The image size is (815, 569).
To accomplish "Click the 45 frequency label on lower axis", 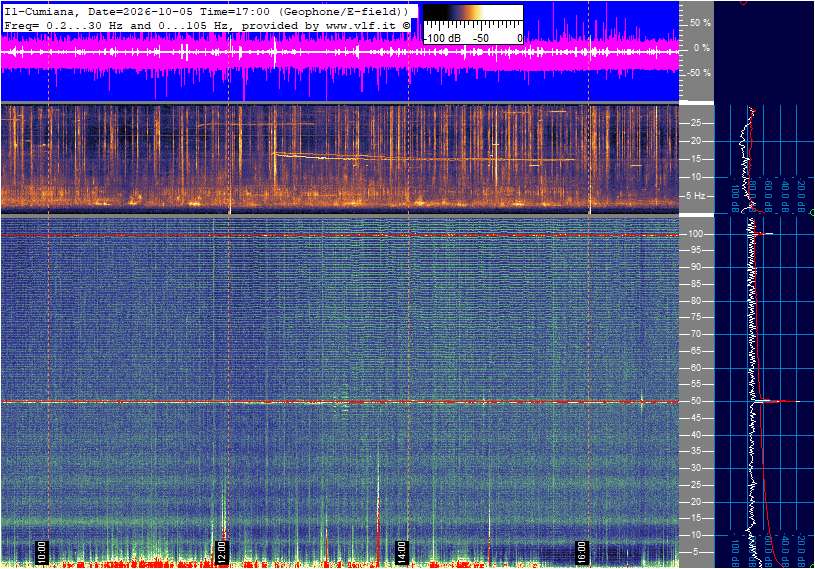I will tap(695, 418).
